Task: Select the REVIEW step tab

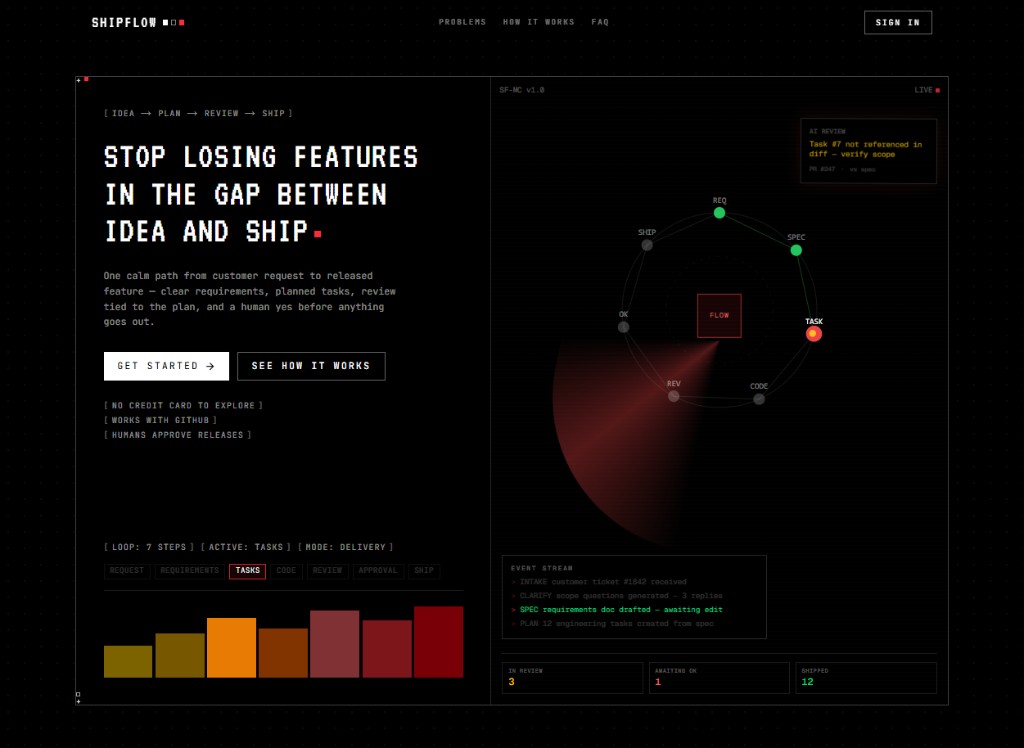Action: pyautogui.click(x=327, y=571)
